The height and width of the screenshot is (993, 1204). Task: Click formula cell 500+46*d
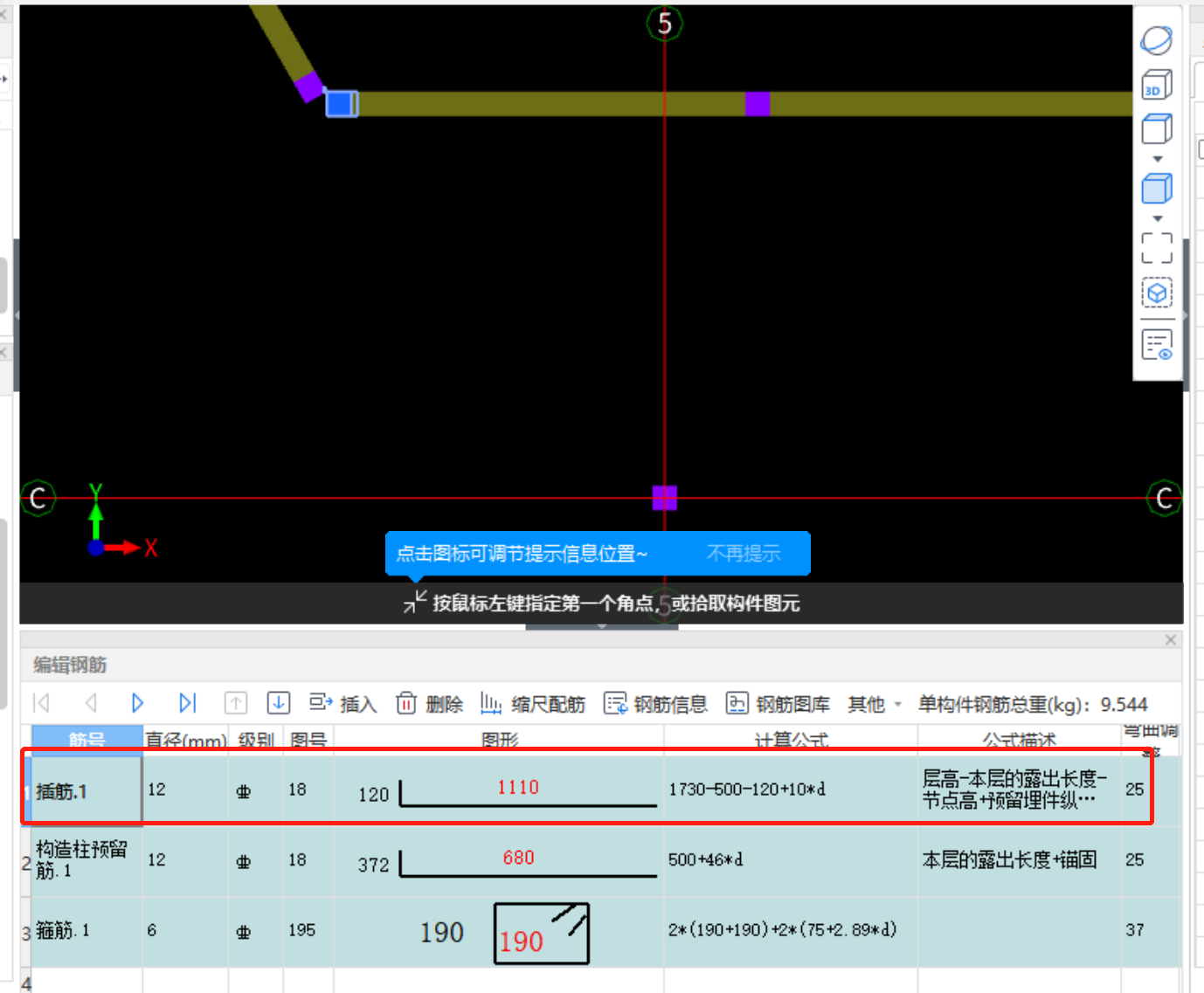pyautogui.click(x=791, y=859)
